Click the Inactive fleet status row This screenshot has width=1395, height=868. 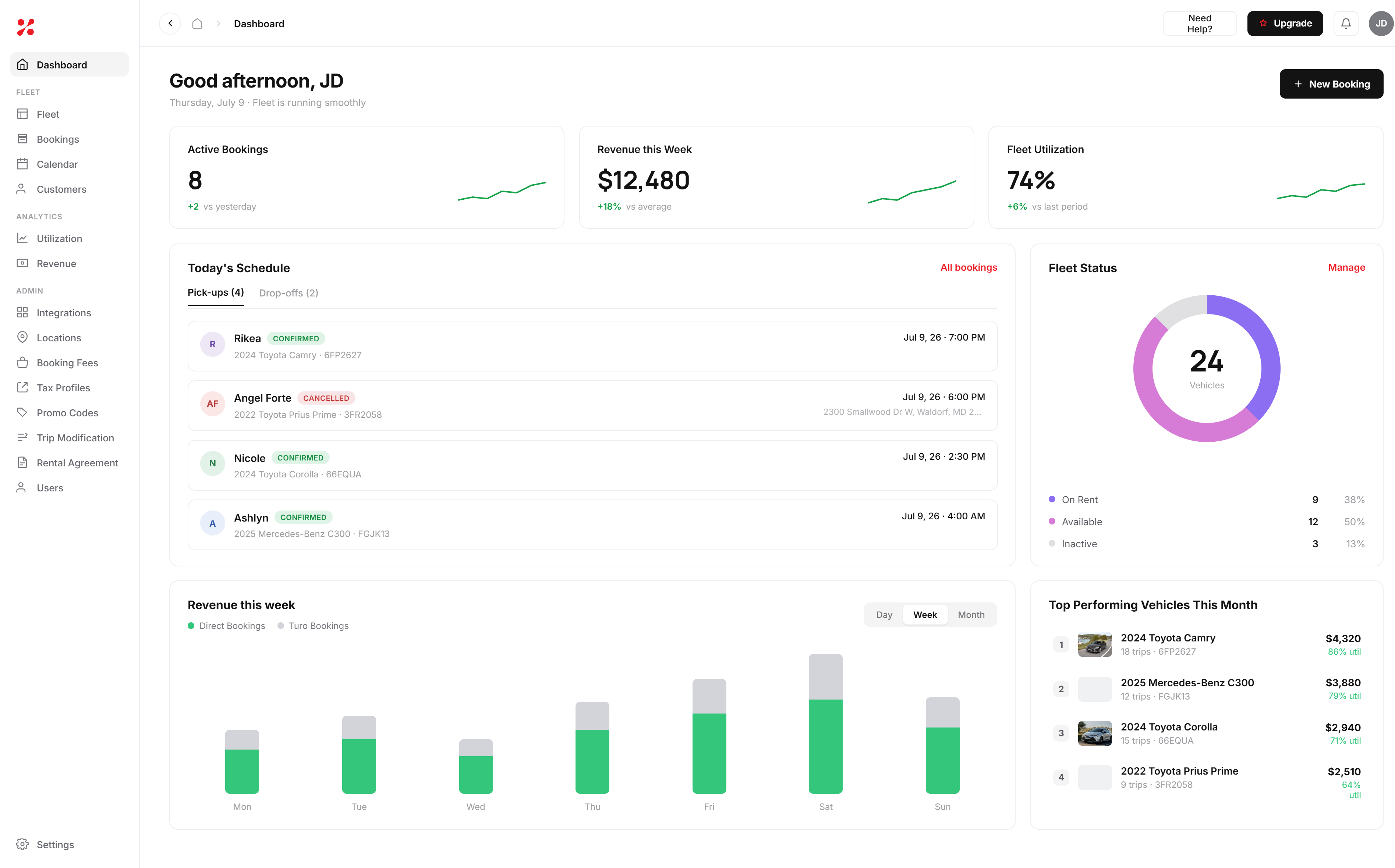pos(1207,544)
